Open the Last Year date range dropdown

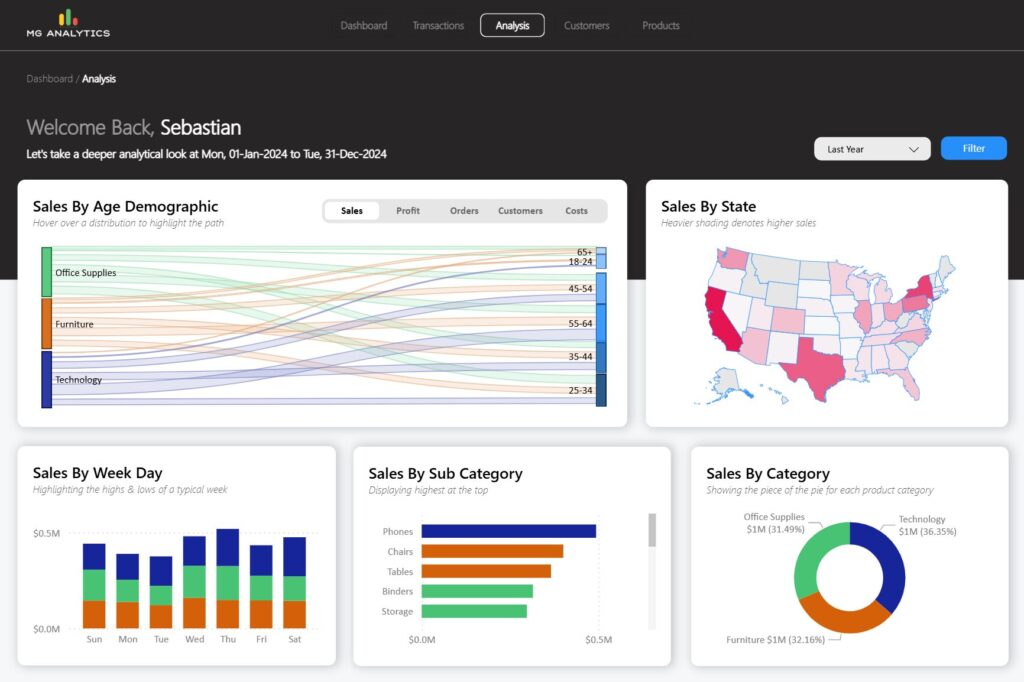tap(871, 148)
